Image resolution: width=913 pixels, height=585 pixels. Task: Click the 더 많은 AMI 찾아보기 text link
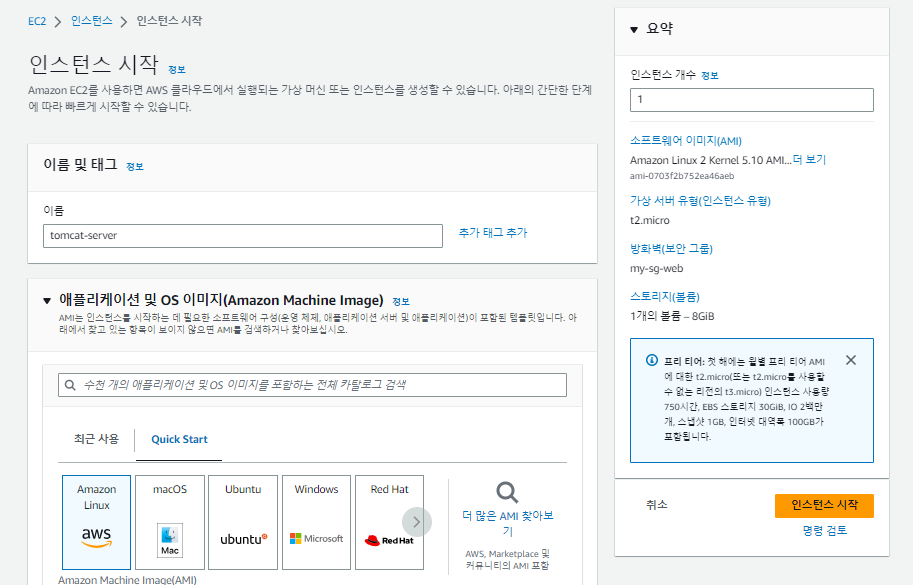click(x=508, y=523)
